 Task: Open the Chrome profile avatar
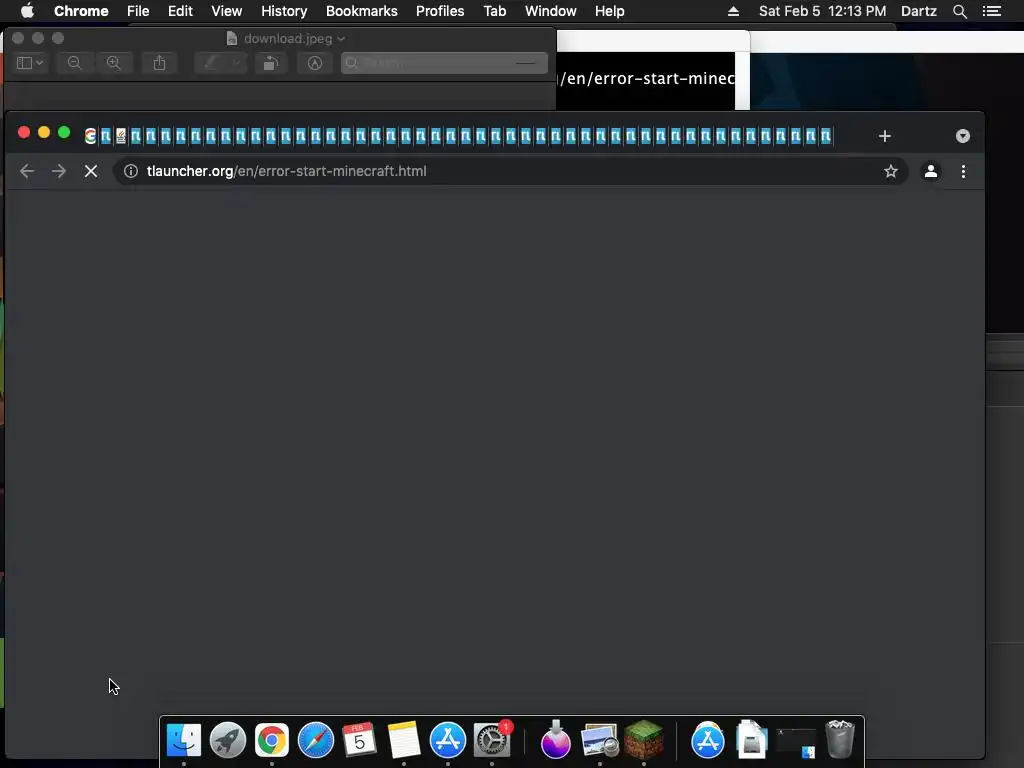[931, 171]
